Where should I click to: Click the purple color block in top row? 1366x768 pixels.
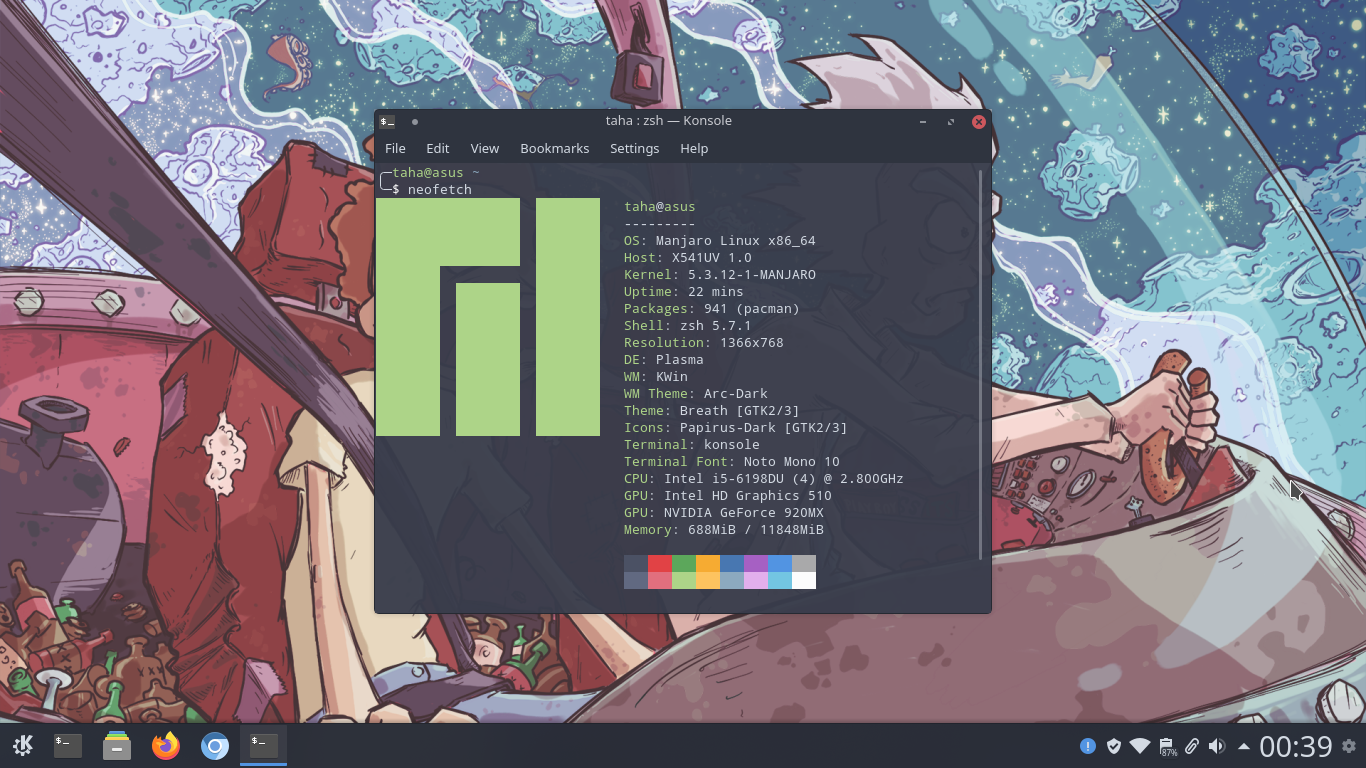pos(756,563)
